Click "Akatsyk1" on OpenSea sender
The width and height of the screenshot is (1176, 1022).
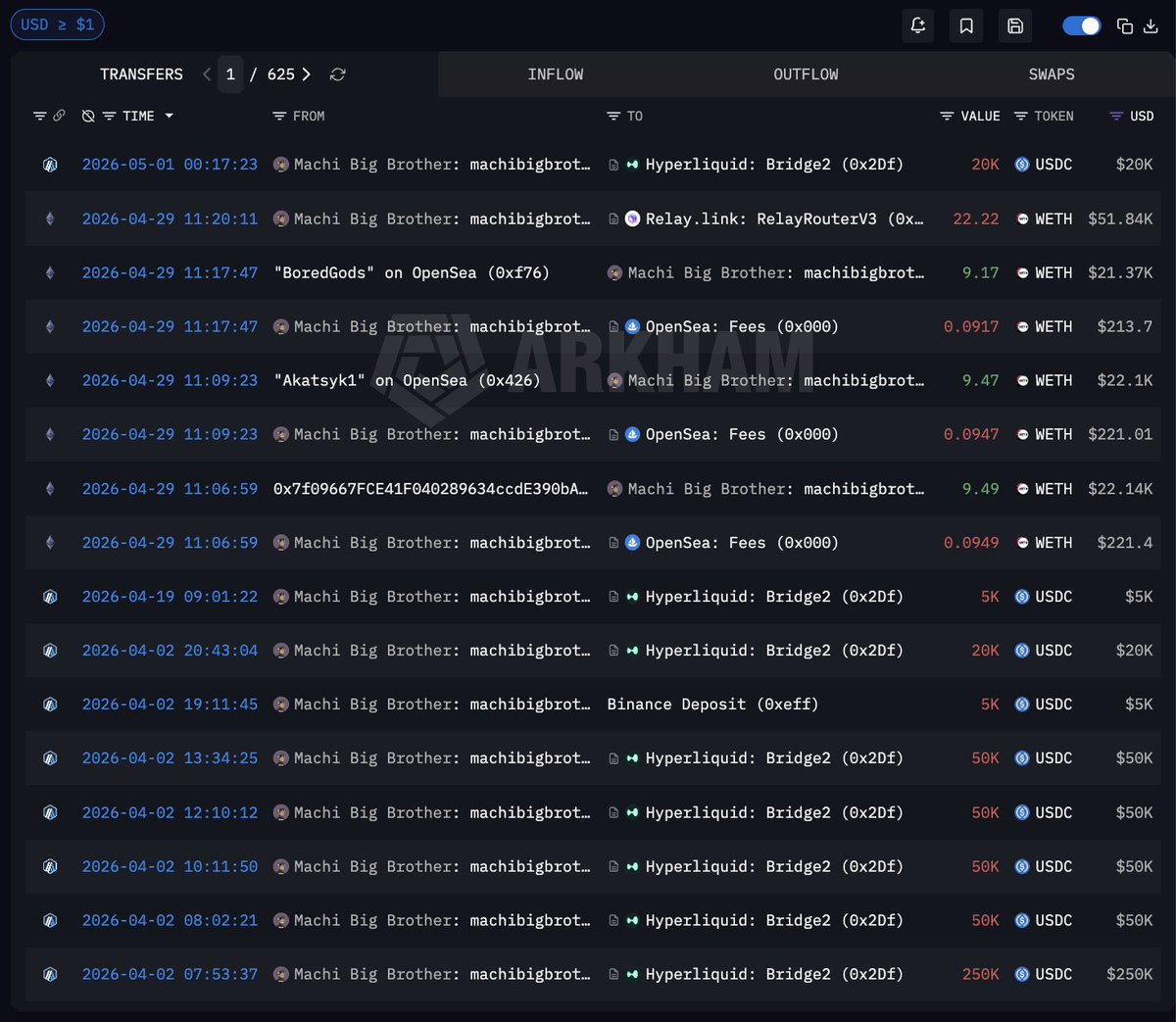point(407,380)
